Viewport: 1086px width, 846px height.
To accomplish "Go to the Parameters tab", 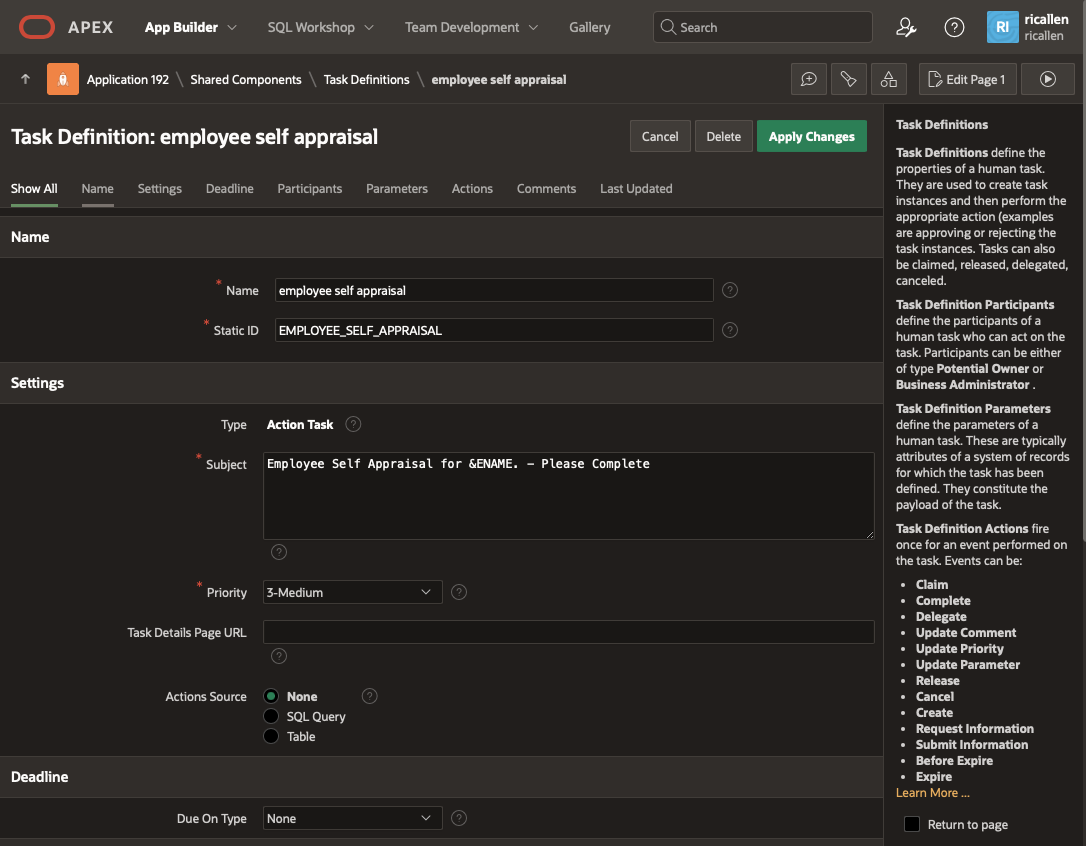I will click(396, 189).
